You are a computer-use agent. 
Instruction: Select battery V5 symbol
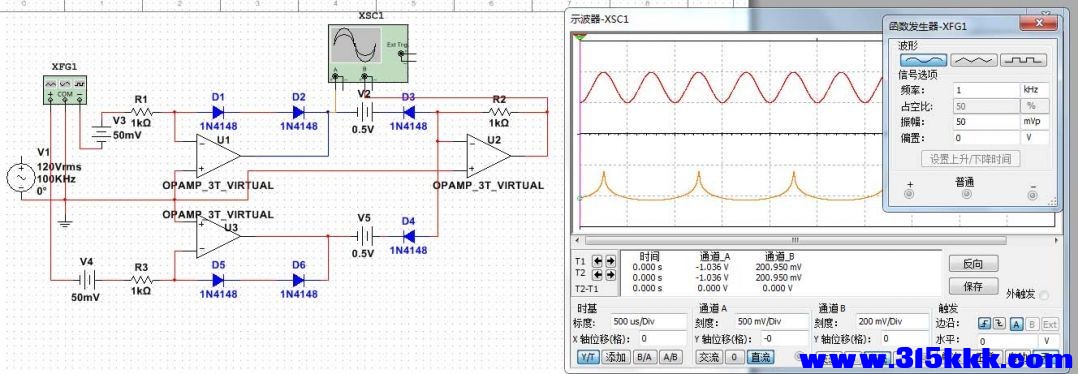pyautogui.click(x=364, y=236)
